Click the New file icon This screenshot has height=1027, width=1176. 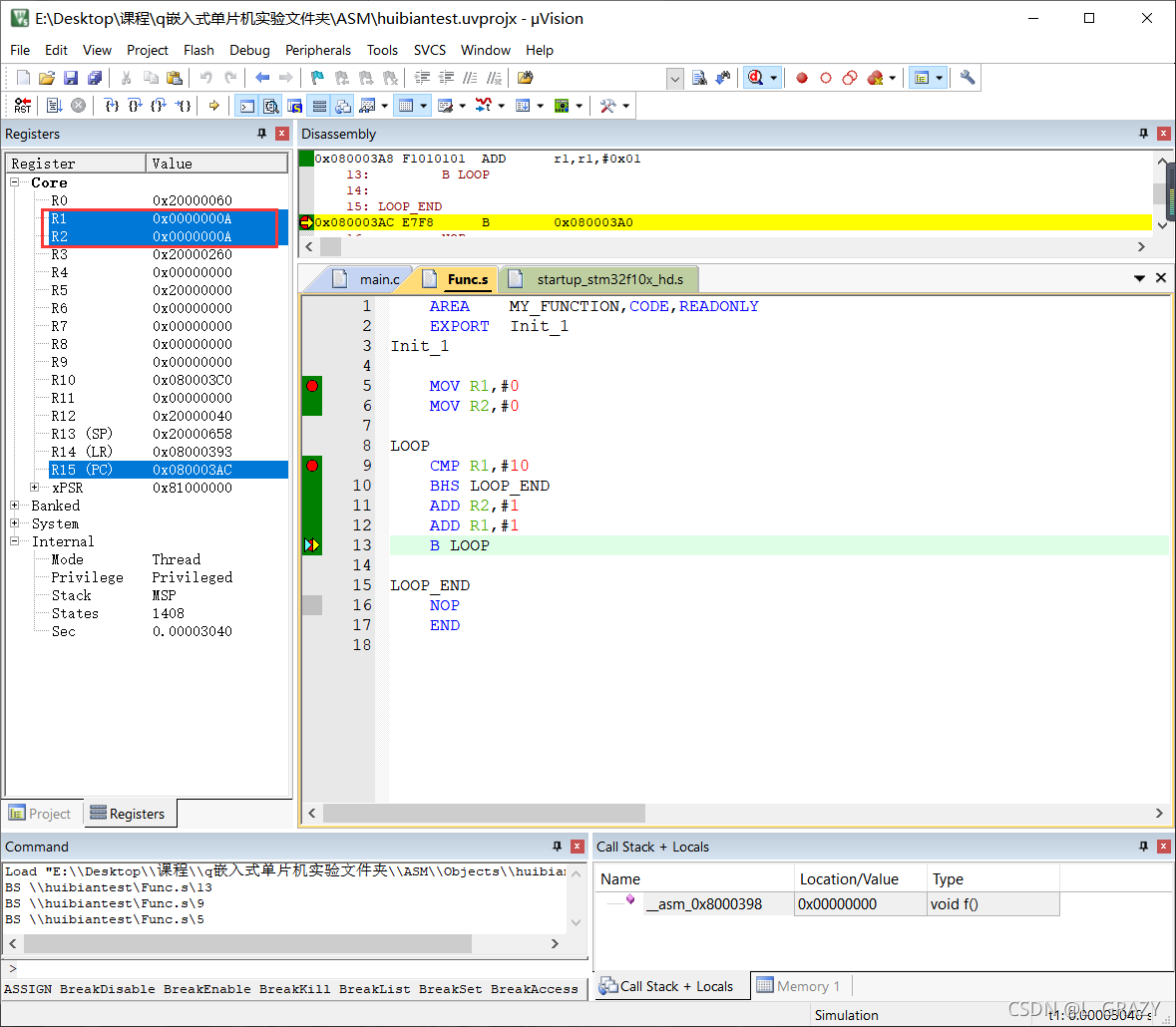[x=23, y=77]
